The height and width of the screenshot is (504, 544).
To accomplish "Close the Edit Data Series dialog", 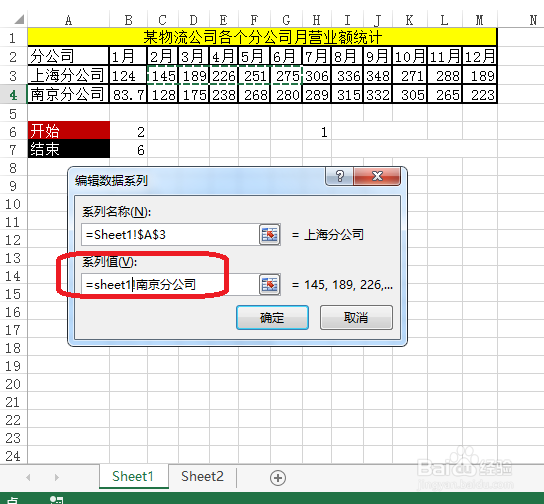I will (x=377, y=176).
